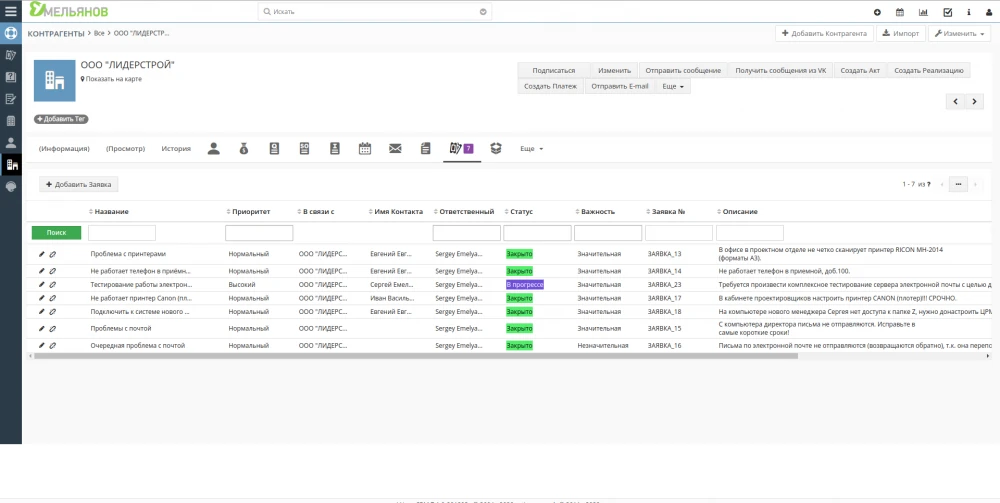Go to previous record with left chevron

pos(955,101)
